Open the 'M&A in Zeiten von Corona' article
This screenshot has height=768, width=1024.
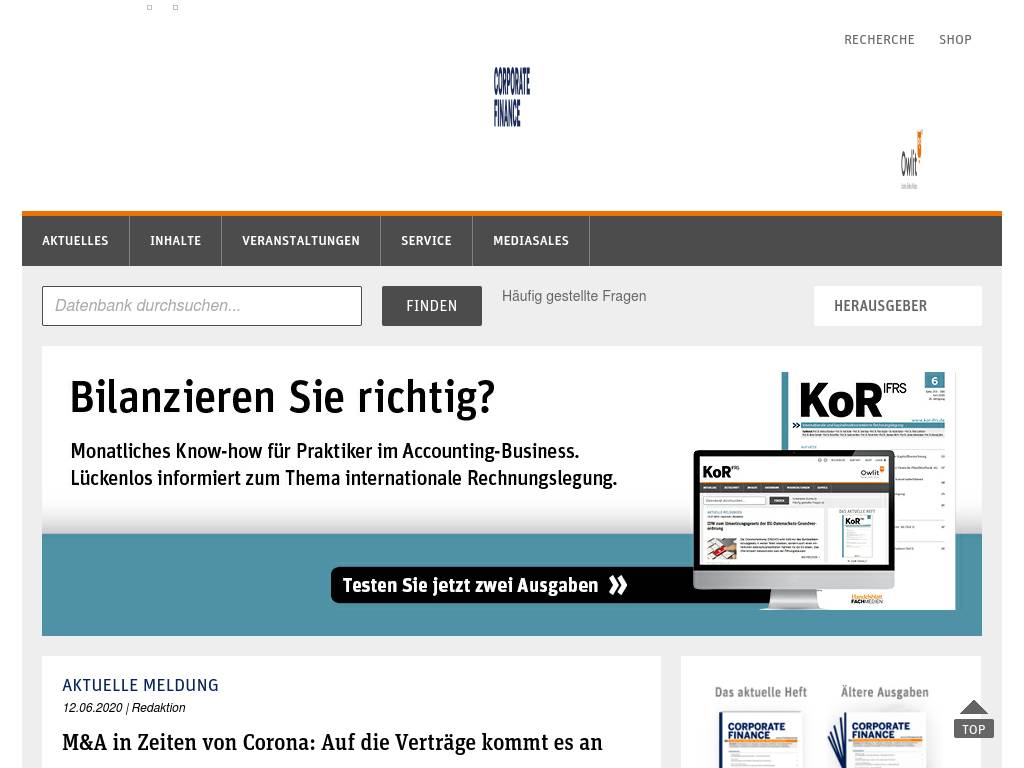332,743
